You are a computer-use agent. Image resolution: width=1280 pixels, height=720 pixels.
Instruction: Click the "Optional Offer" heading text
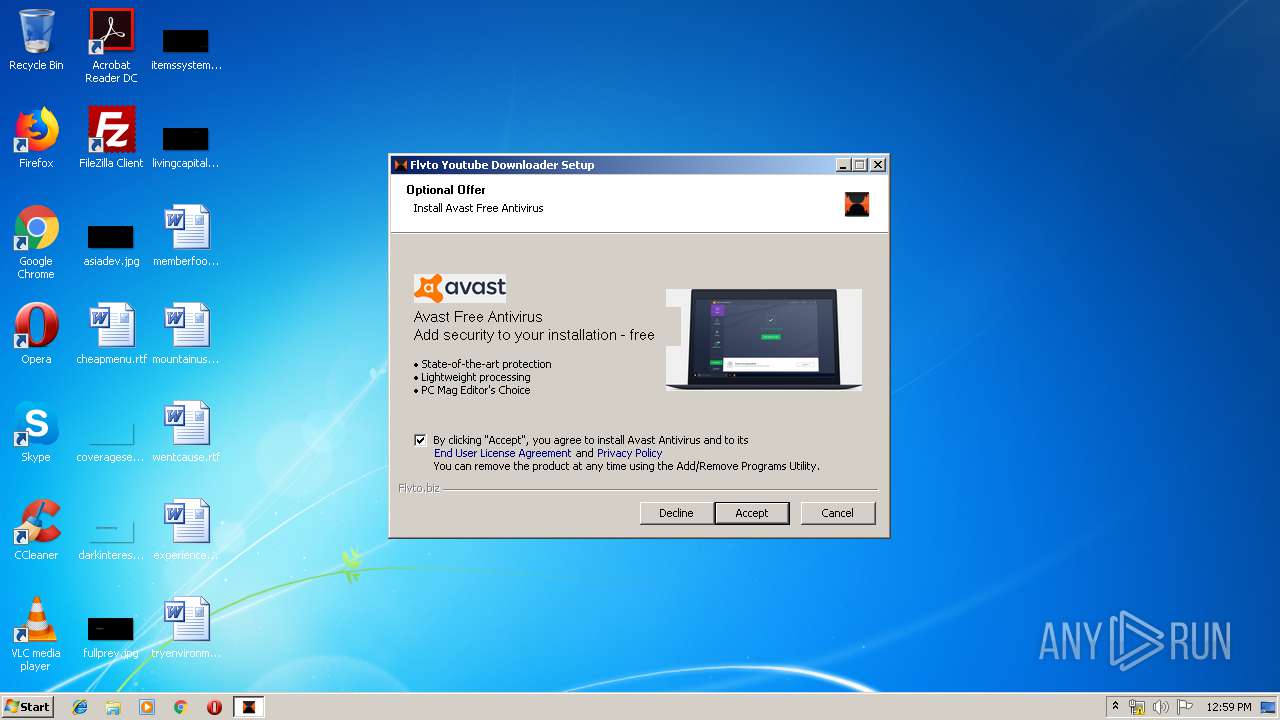click(x=446, y=190)
